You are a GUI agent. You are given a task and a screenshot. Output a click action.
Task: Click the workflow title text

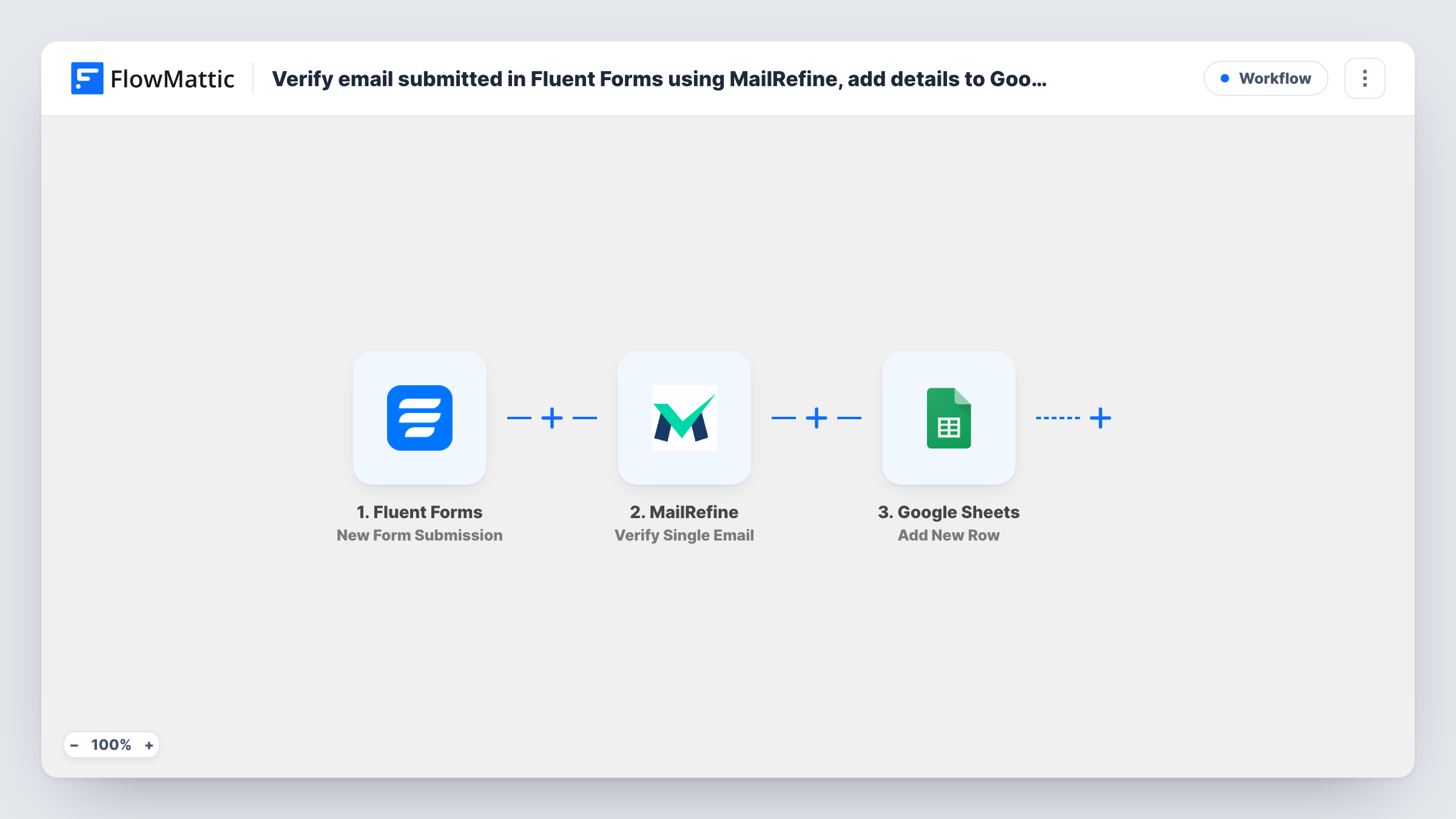click(x=659, y=79)
